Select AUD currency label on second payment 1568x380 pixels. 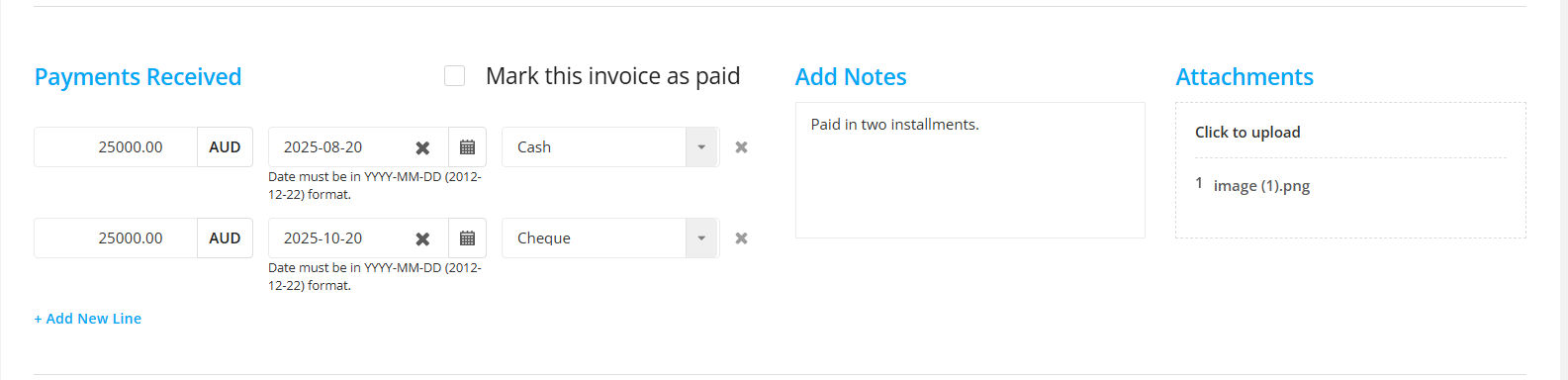pyautogui.click(x=225, y=238)
